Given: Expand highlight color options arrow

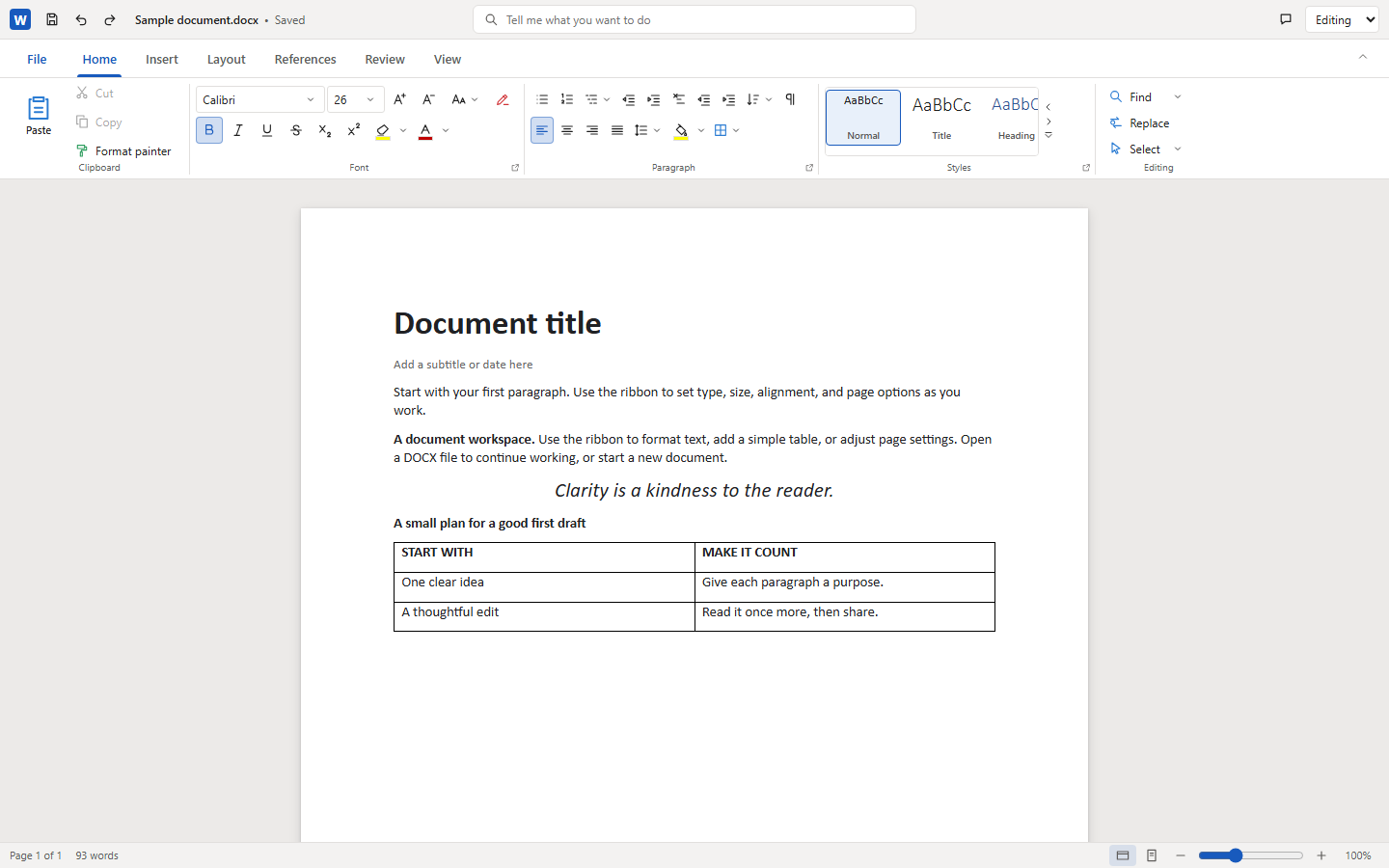Looking at the screenshot, I should pyautogui.click(x=403, y=130).
